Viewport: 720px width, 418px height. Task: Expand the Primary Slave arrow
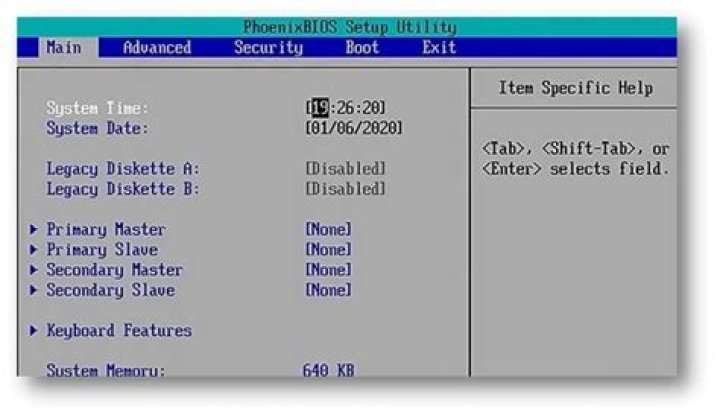(x=34, y=249)
